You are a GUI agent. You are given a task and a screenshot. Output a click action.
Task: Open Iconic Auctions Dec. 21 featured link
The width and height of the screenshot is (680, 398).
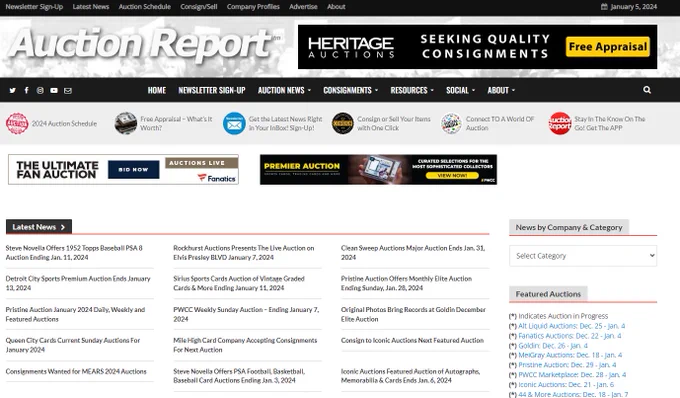pyautogui.click(x=566, y=385)
